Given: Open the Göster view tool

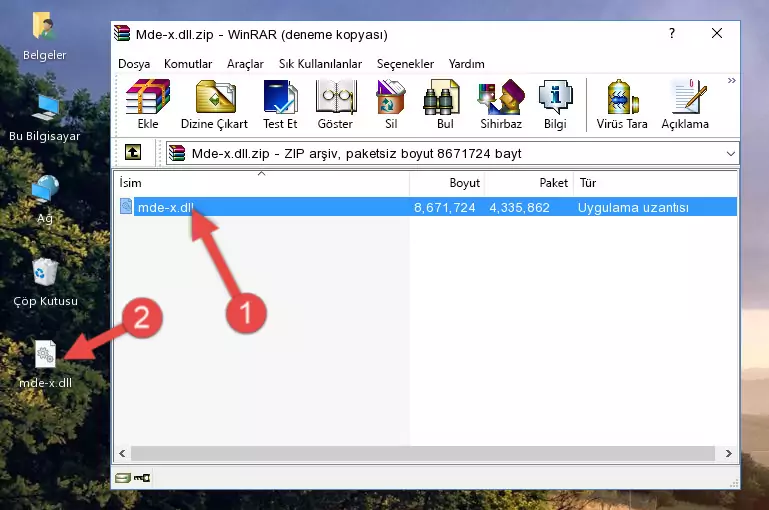Looking at the screenshot, I should point(335,104).
